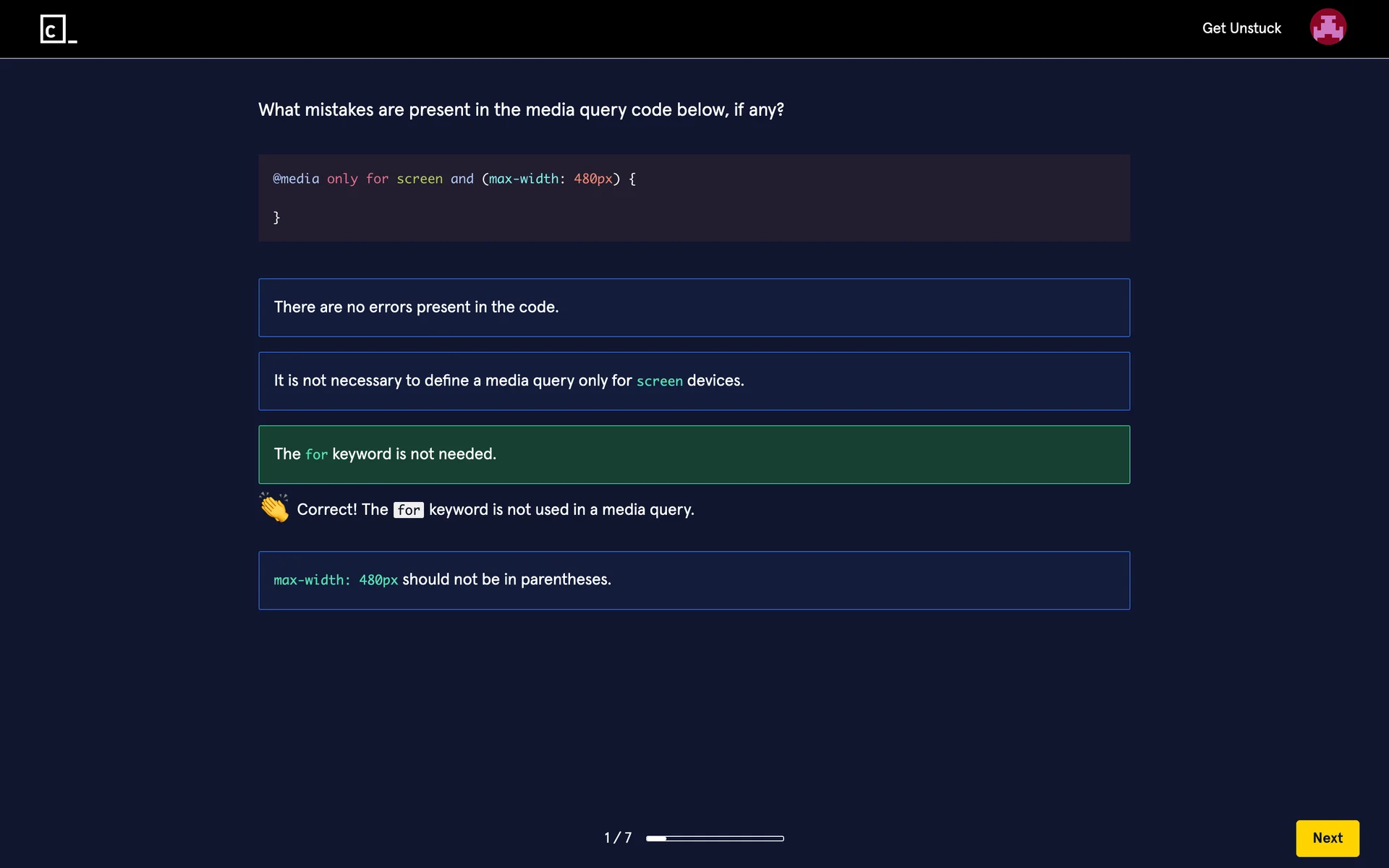Click the highlighted 'for' code tag in feedback

pos(408,510)
